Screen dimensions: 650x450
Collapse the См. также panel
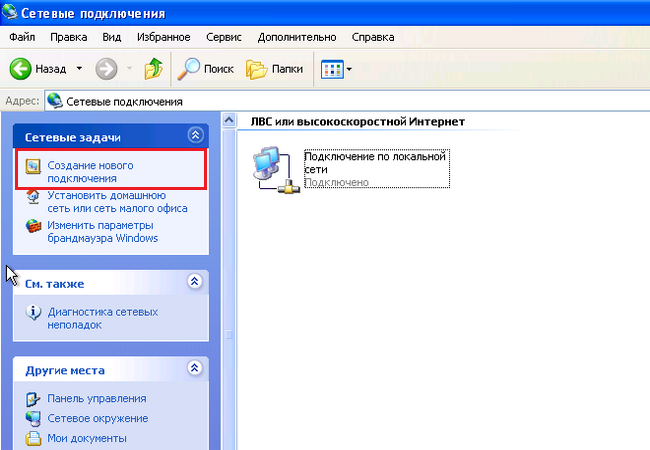195,282
